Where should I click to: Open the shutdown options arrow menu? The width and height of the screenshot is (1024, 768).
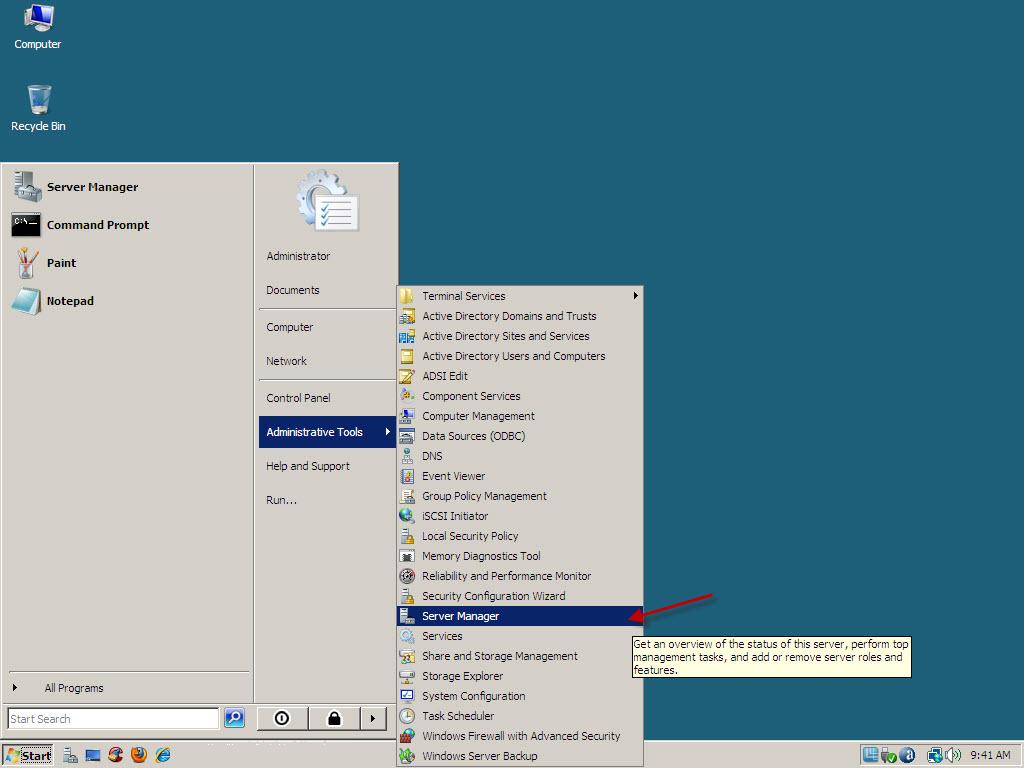tap(373, 718)
